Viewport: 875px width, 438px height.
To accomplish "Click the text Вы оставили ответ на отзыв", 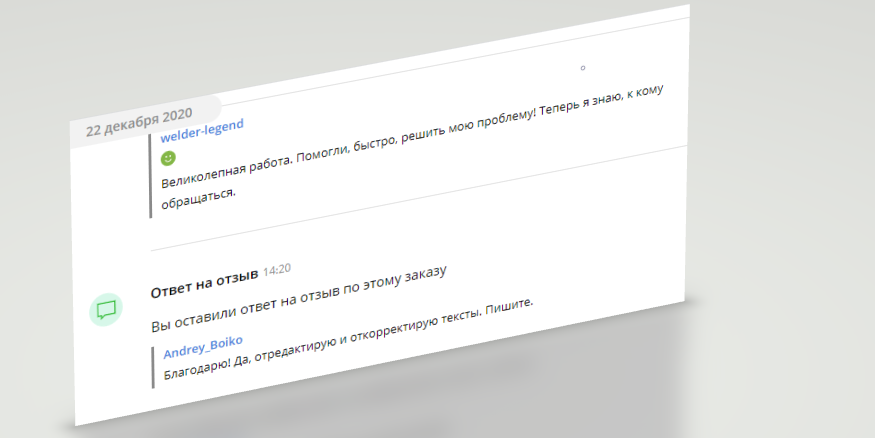I will click(x=299, y=300).
